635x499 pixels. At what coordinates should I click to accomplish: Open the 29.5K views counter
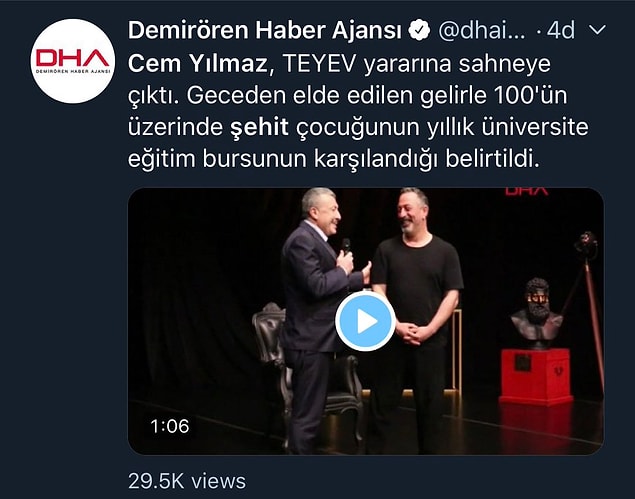pos(187,481)
